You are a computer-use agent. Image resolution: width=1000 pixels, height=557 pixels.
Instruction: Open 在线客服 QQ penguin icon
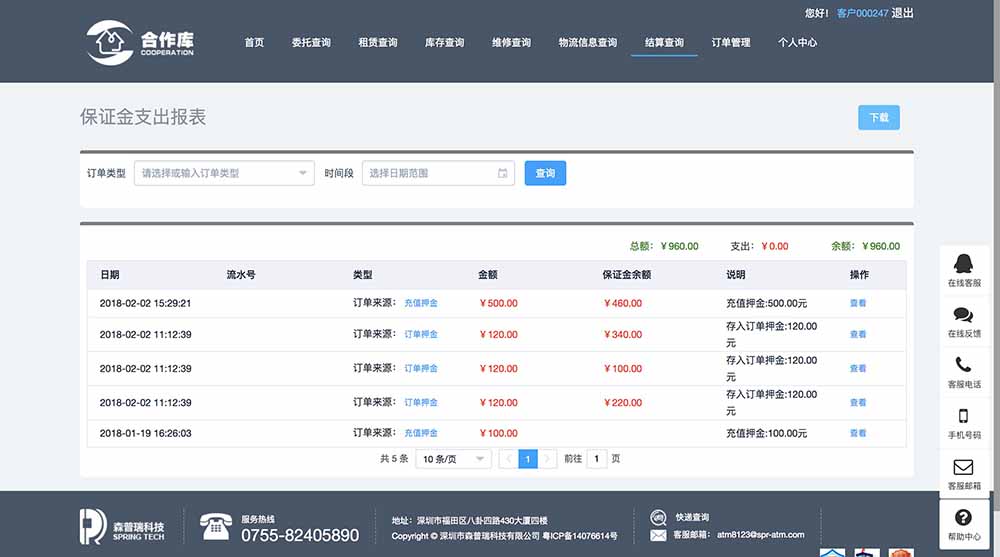(x=963, y=263)
